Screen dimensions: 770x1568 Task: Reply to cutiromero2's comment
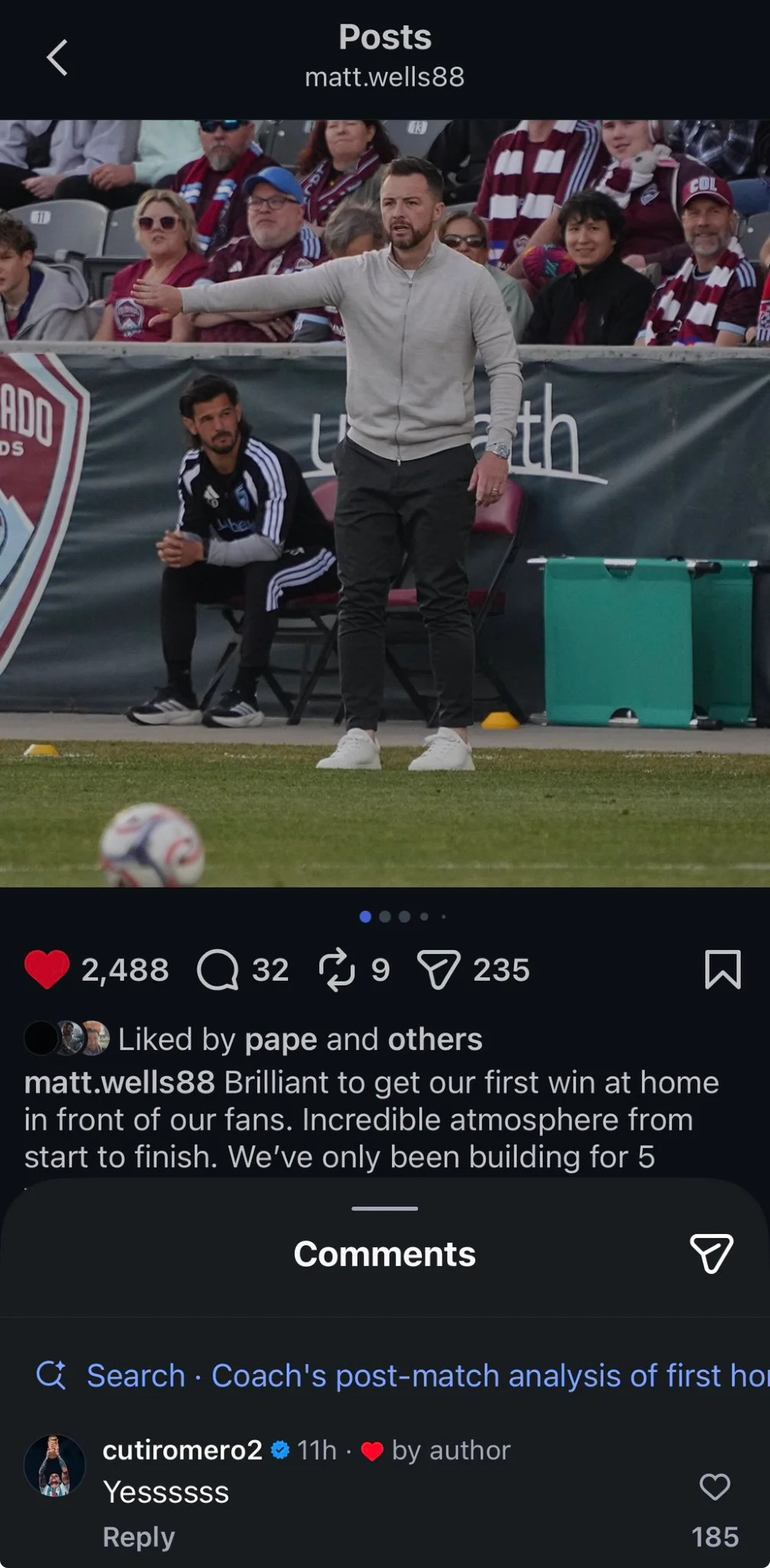click(139, 1537)
